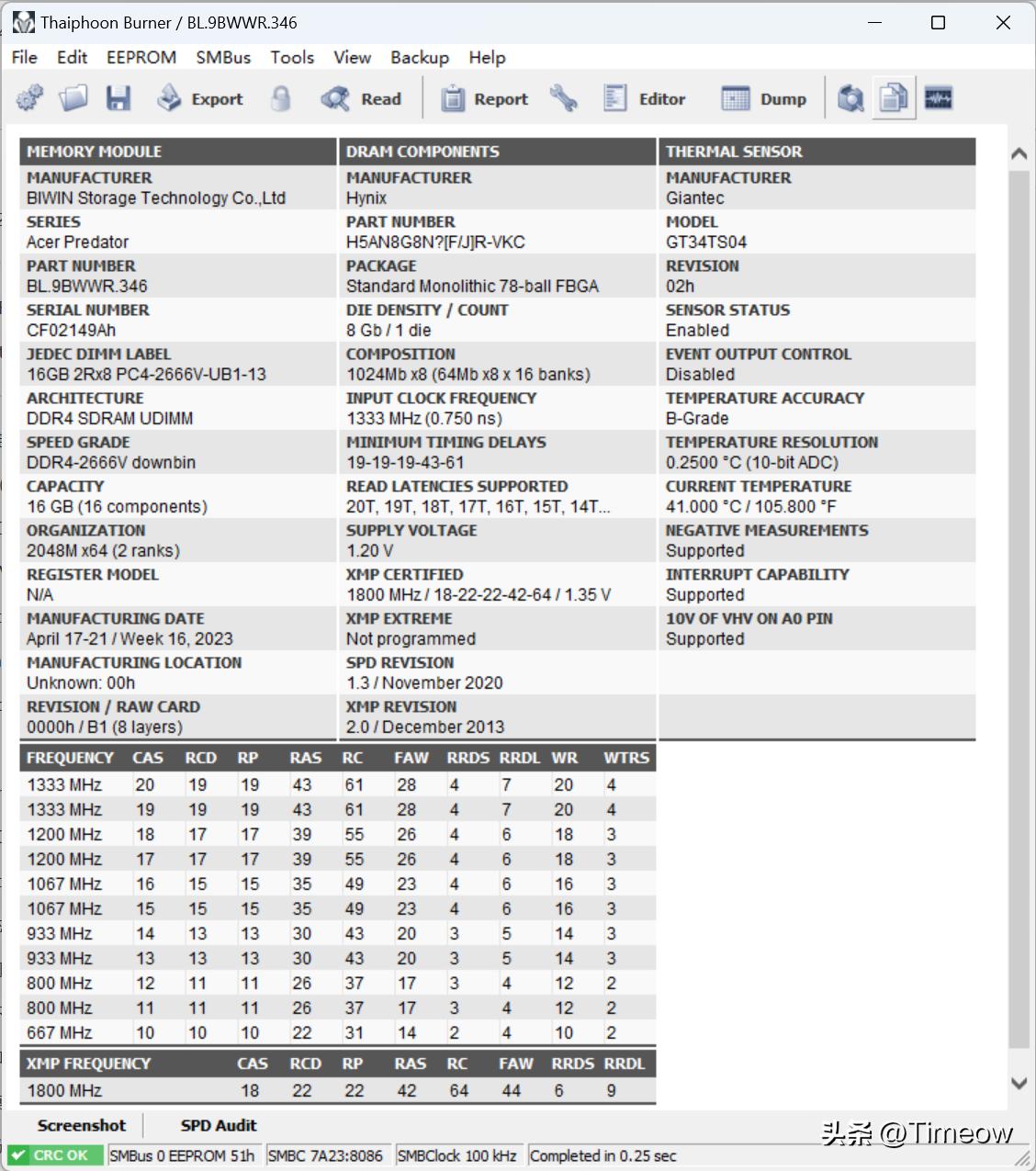Click the XMP FREQUENCY table header

click(x=88, y=1064)
